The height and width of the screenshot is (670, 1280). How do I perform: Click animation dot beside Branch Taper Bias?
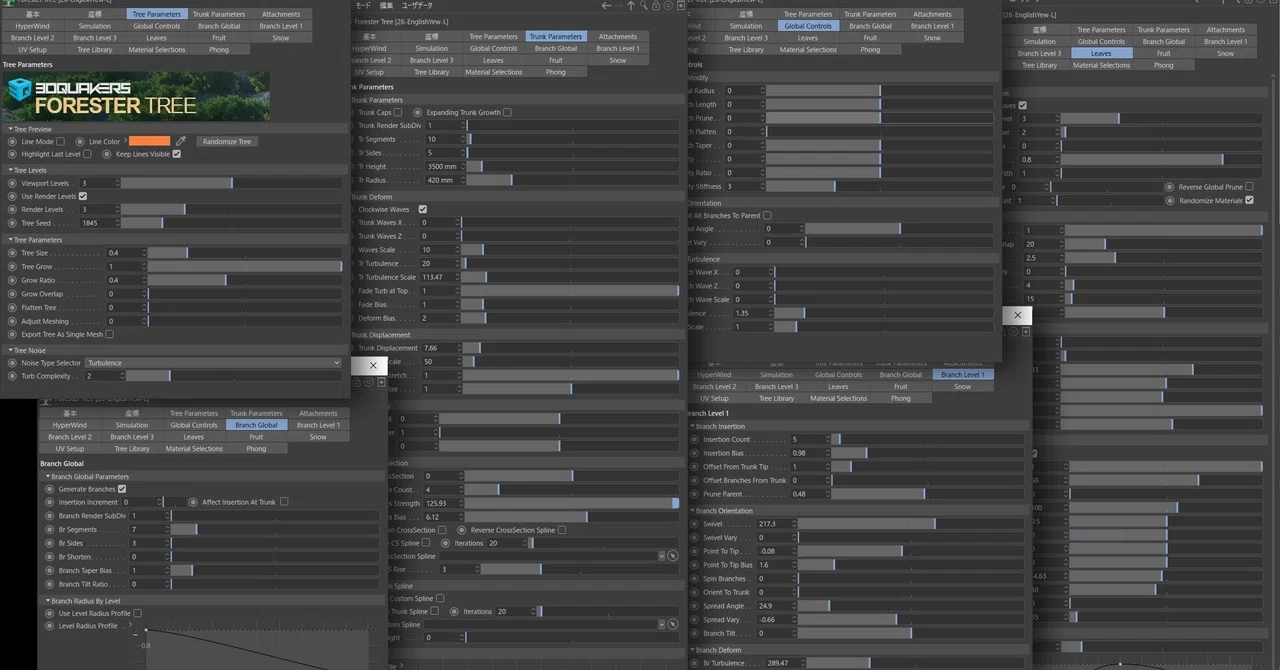click(50, 570)
